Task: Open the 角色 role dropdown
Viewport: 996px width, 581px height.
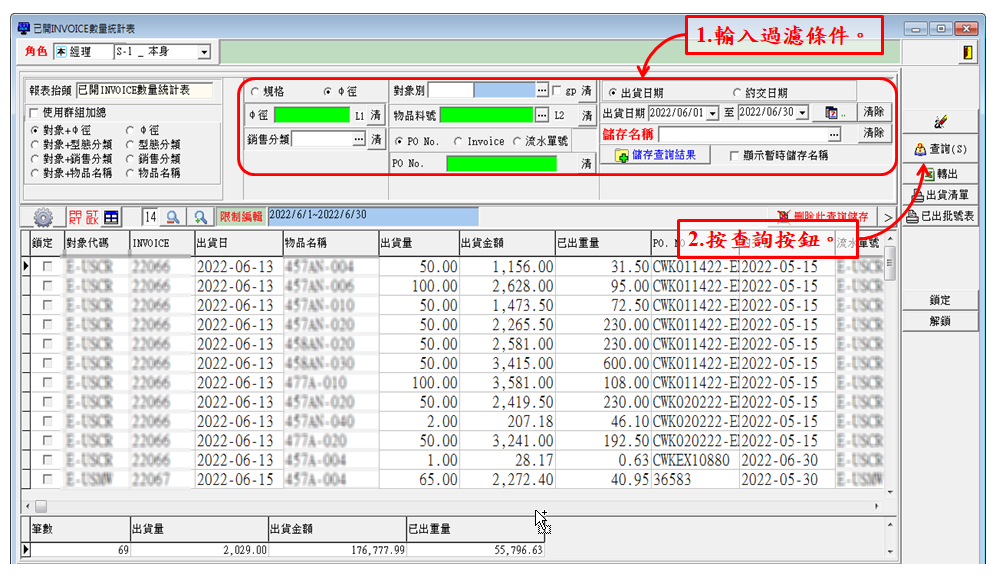Action: 204,52
